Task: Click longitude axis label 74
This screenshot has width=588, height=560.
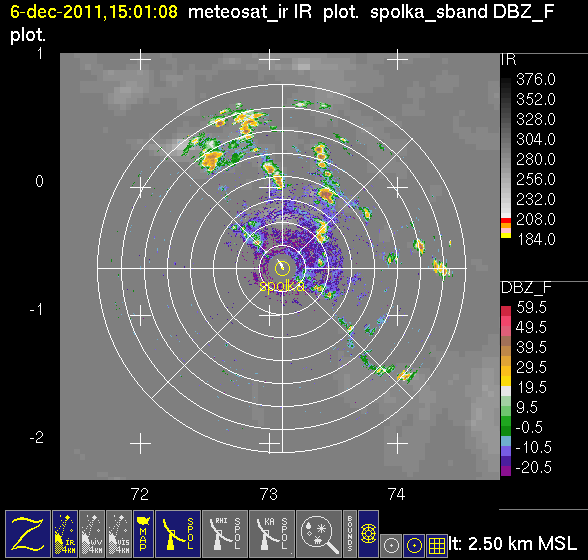Action: coord(397,494)
